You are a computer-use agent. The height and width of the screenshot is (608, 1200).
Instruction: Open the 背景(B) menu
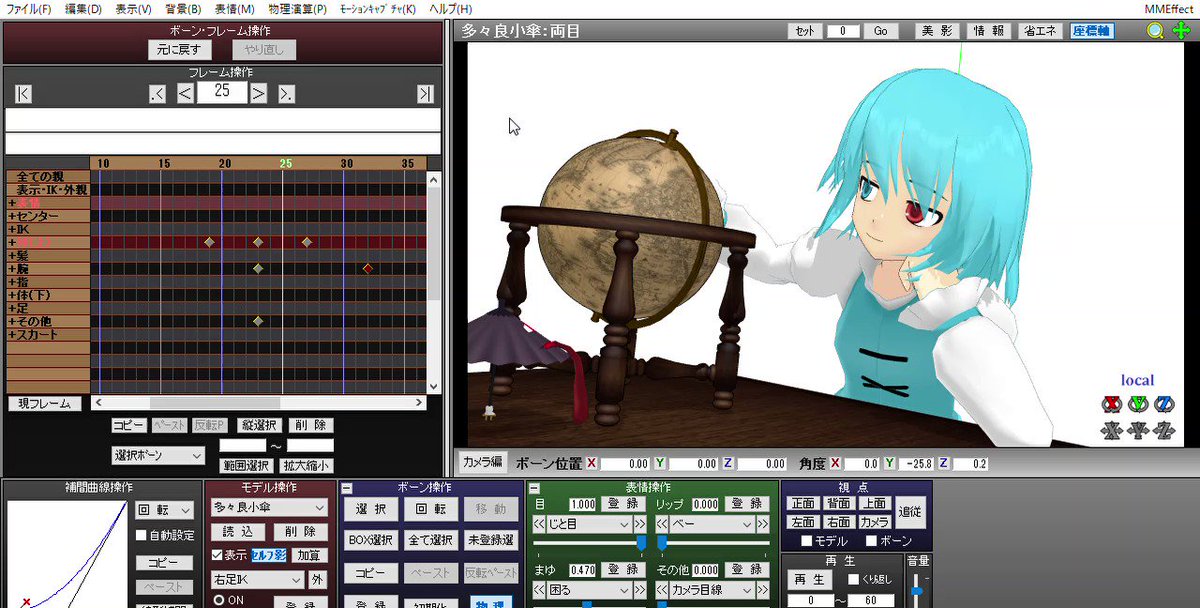pos(183,8)
